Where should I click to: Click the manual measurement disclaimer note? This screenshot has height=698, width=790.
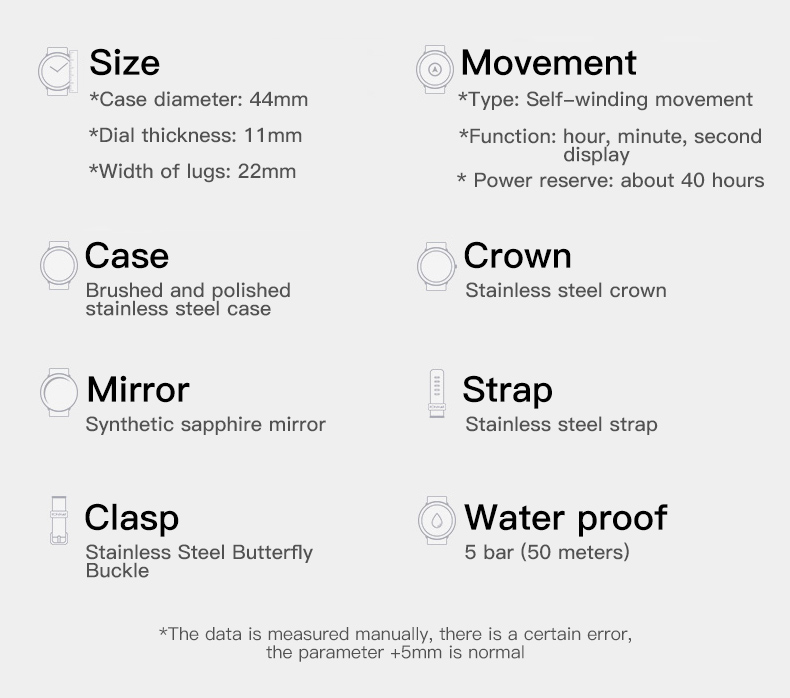pyautogui.click(x=395, y=643)
